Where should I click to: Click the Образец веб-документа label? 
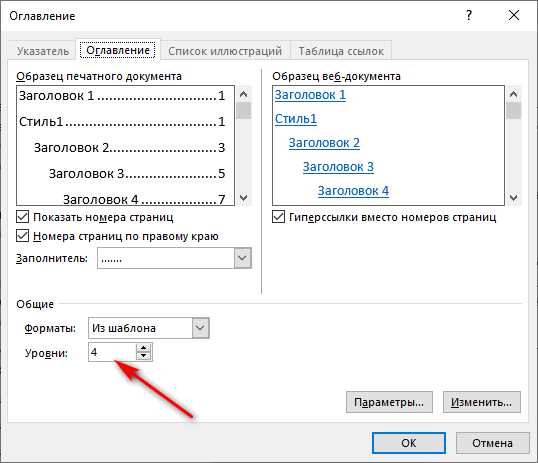pyautogui.click(x=336, y=76)
